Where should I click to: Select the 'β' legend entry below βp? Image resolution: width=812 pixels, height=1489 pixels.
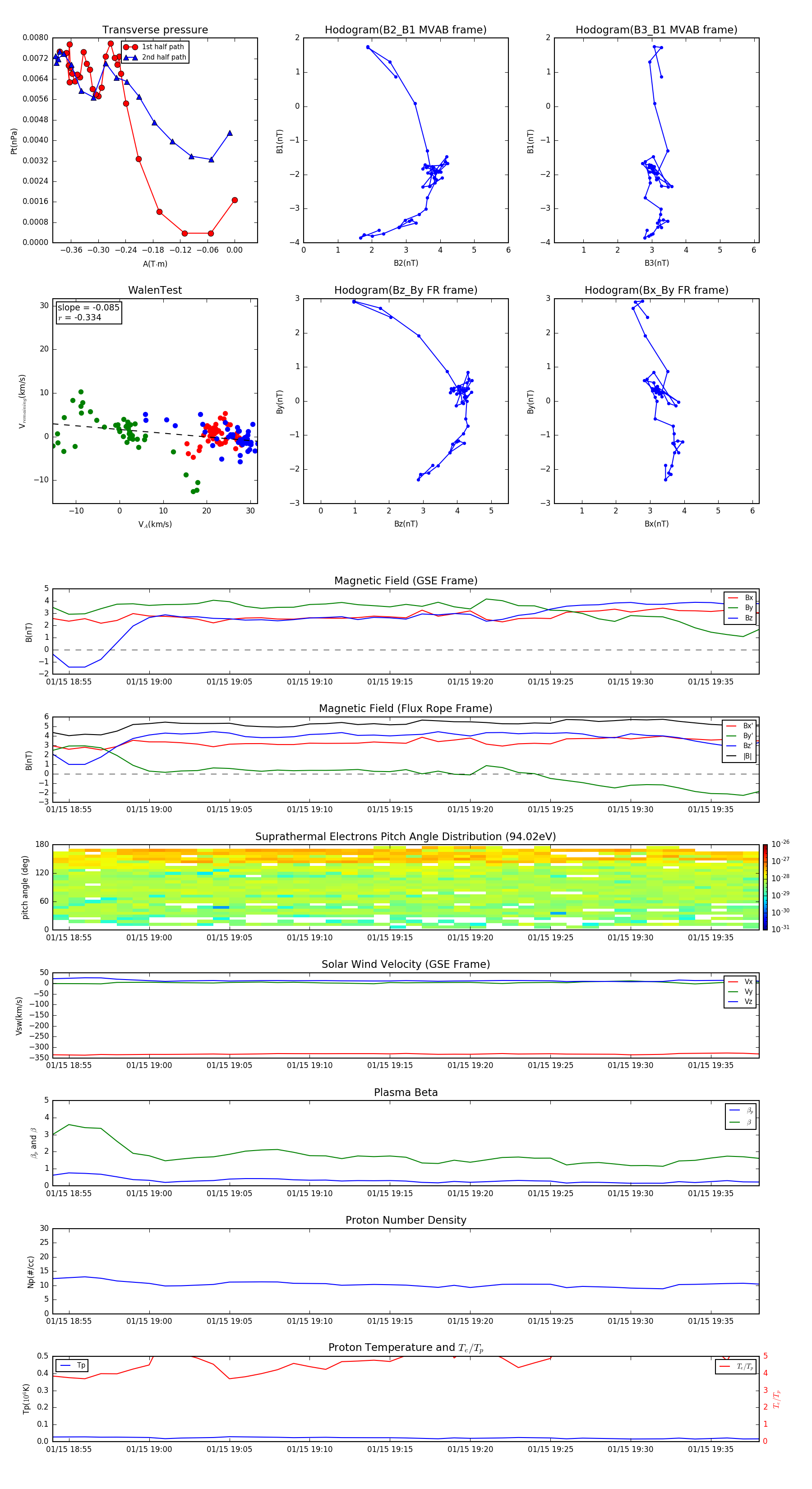click(742, 1122)
